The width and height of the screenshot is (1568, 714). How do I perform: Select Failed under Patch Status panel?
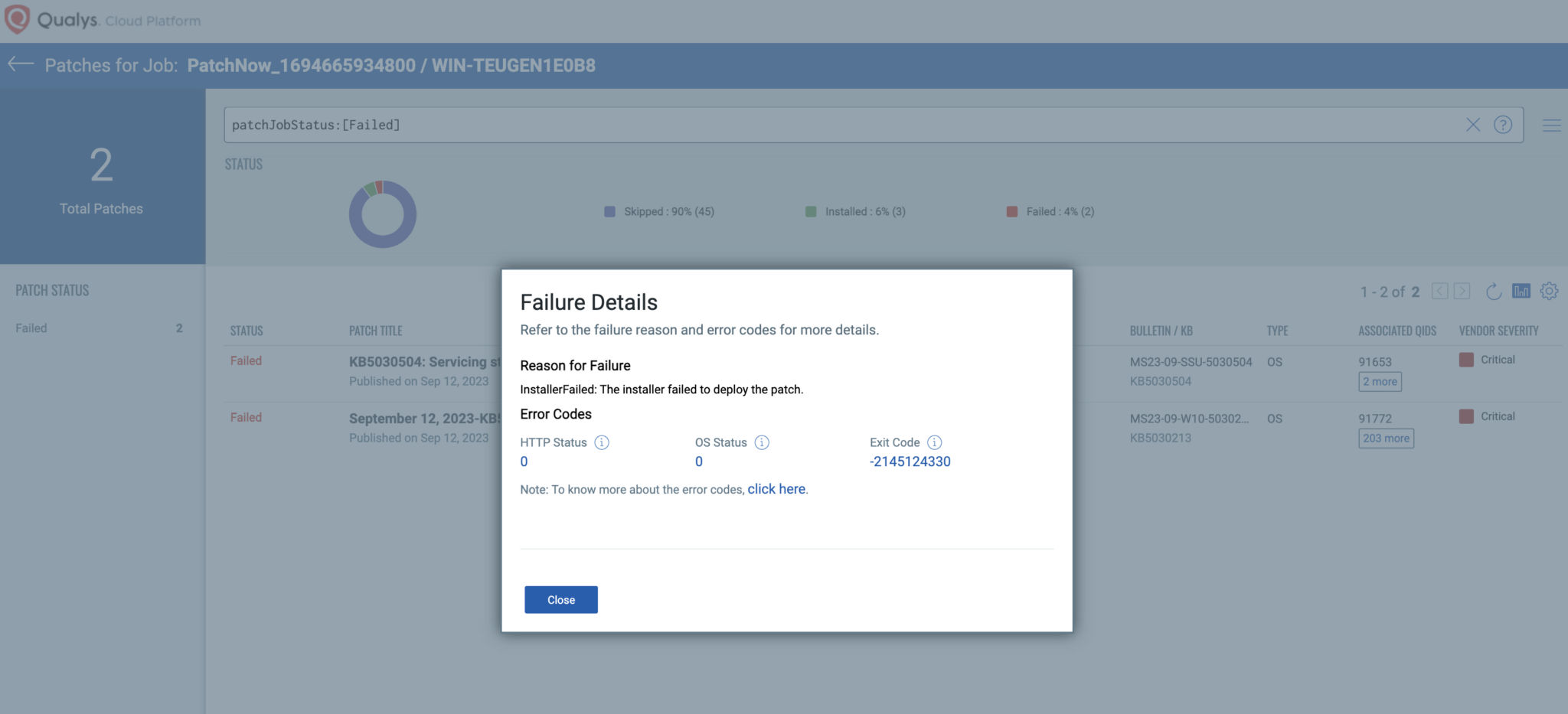tap(31, 328)
